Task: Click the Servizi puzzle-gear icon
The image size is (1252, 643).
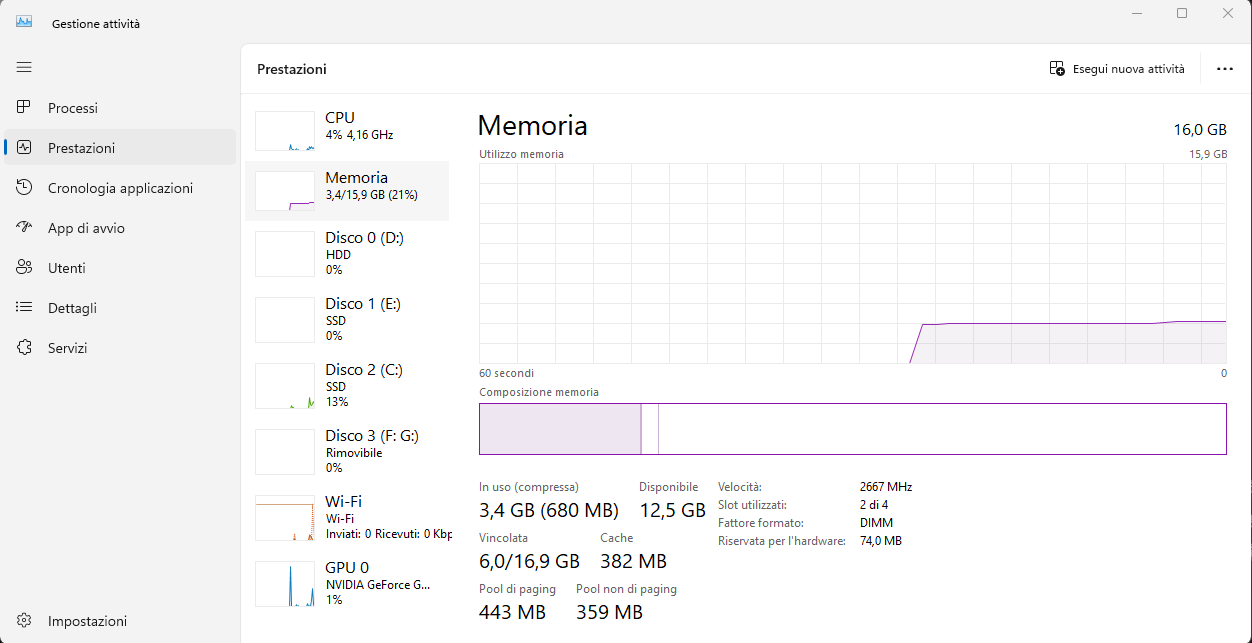Action: click(x=24, y=347)
